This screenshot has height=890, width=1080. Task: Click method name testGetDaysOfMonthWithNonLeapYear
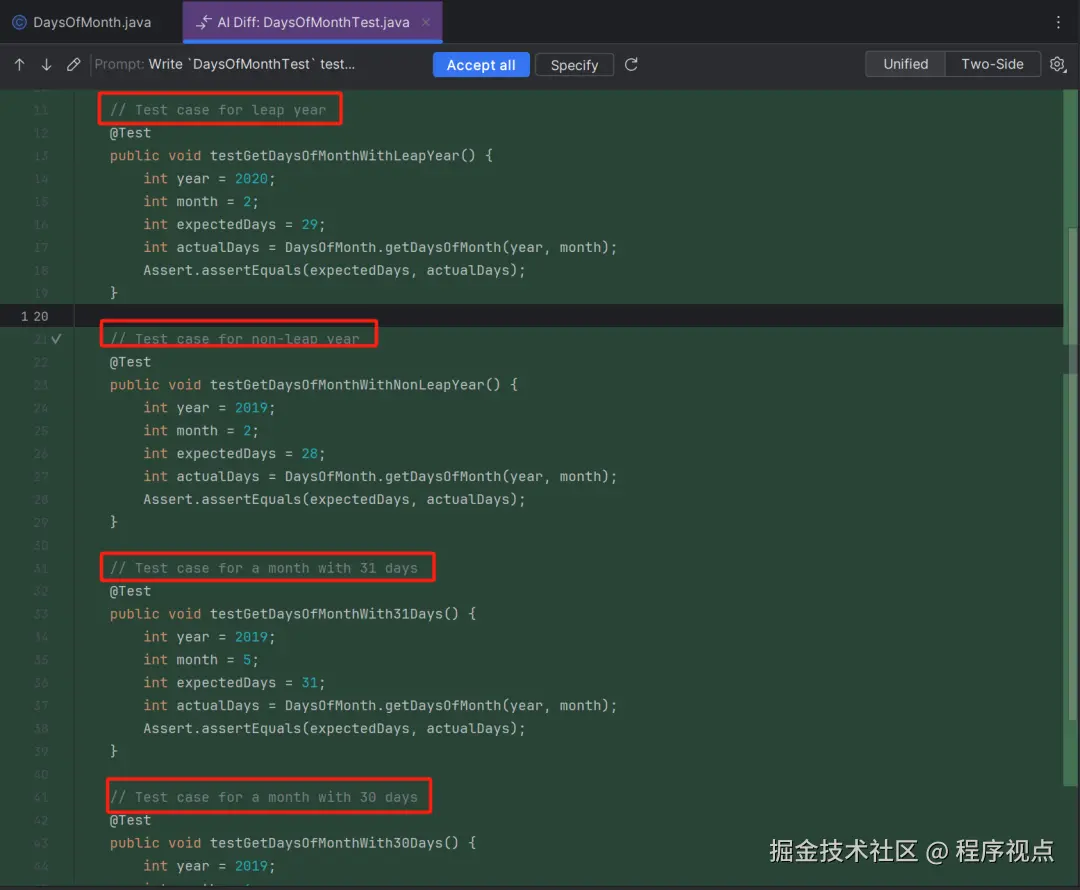point(346,385)
